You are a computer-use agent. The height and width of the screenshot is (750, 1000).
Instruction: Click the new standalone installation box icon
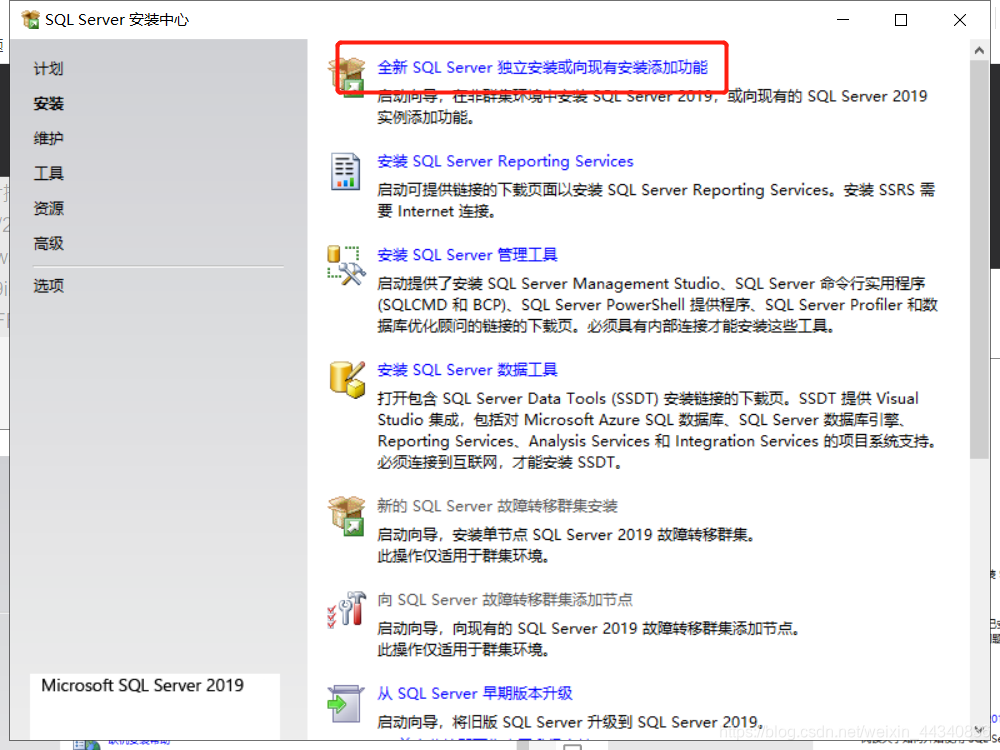click(346, 77)
